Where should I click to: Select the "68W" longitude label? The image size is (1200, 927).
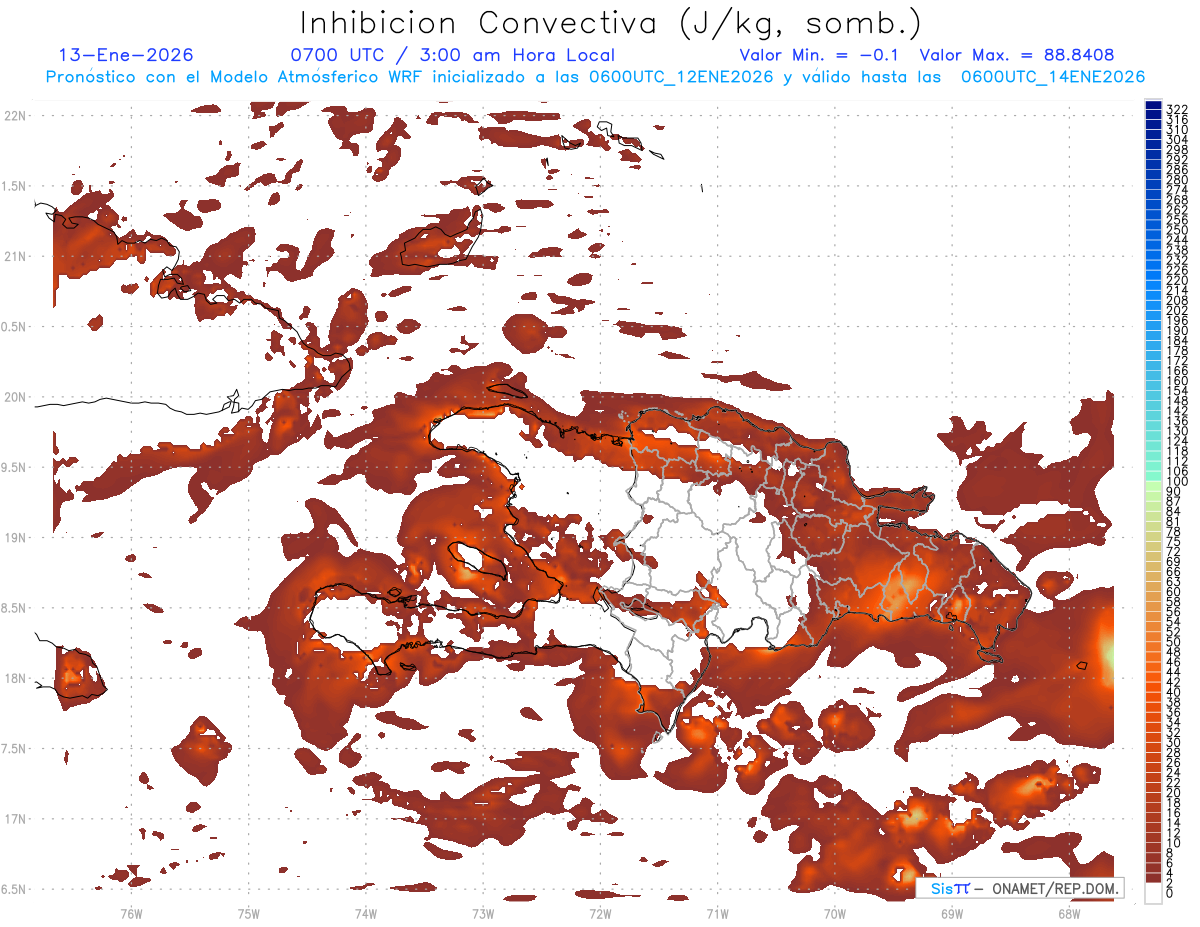tap(1068, 913)
